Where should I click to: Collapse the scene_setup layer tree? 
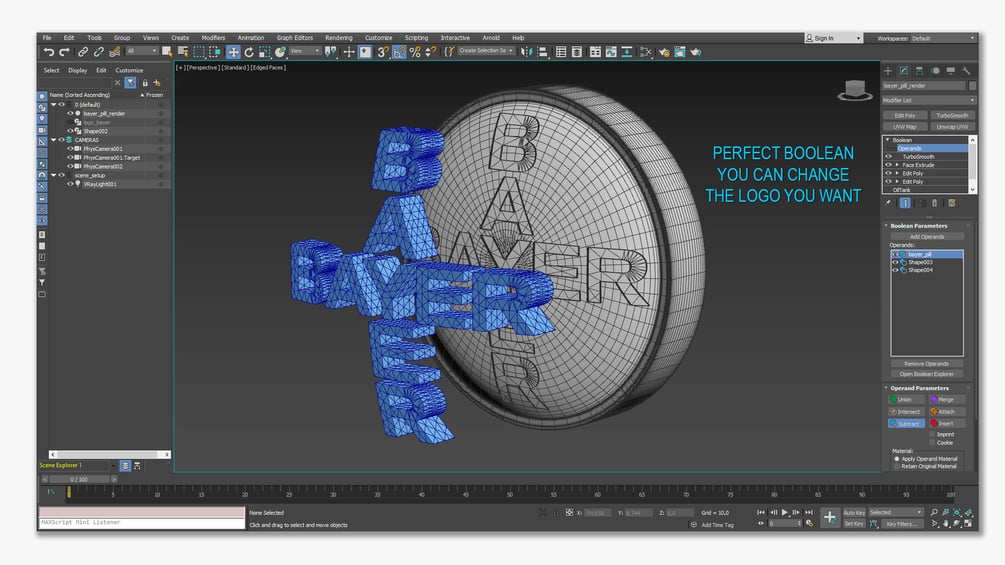pos(54,175)
